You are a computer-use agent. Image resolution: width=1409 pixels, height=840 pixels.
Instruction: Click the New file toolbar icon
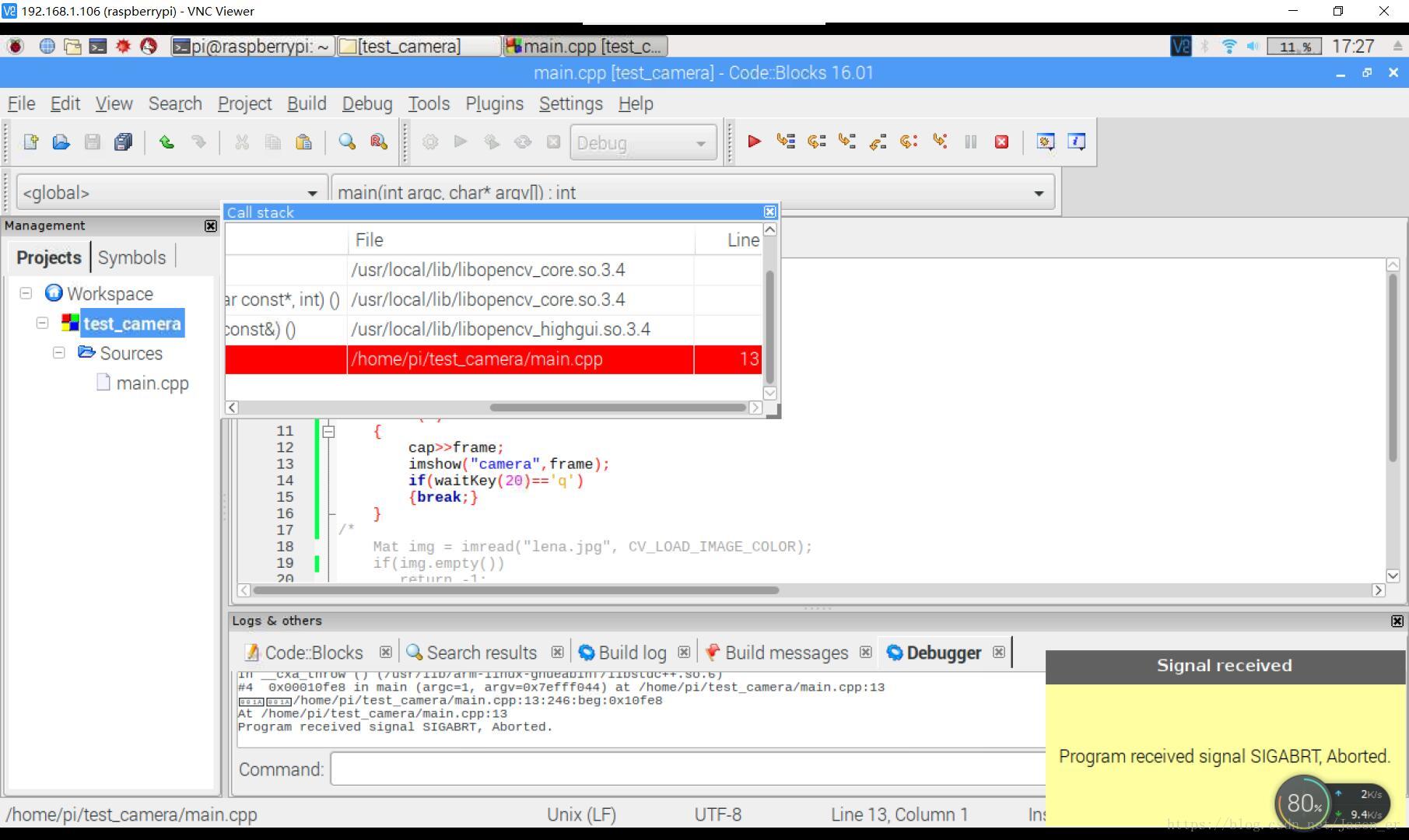point(31,142)
